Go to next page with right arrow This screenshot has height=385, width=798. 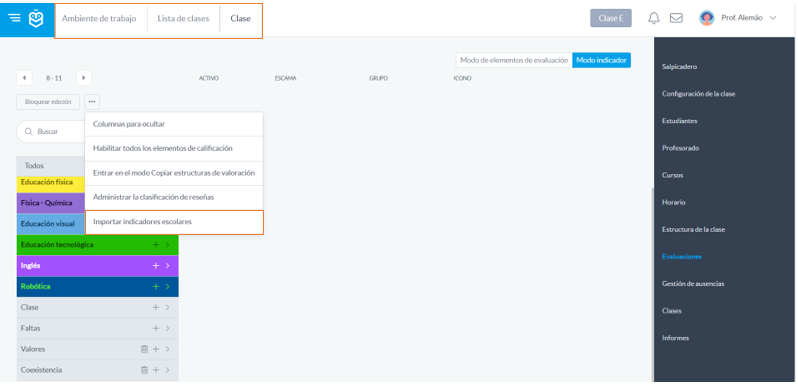(83, 78)
